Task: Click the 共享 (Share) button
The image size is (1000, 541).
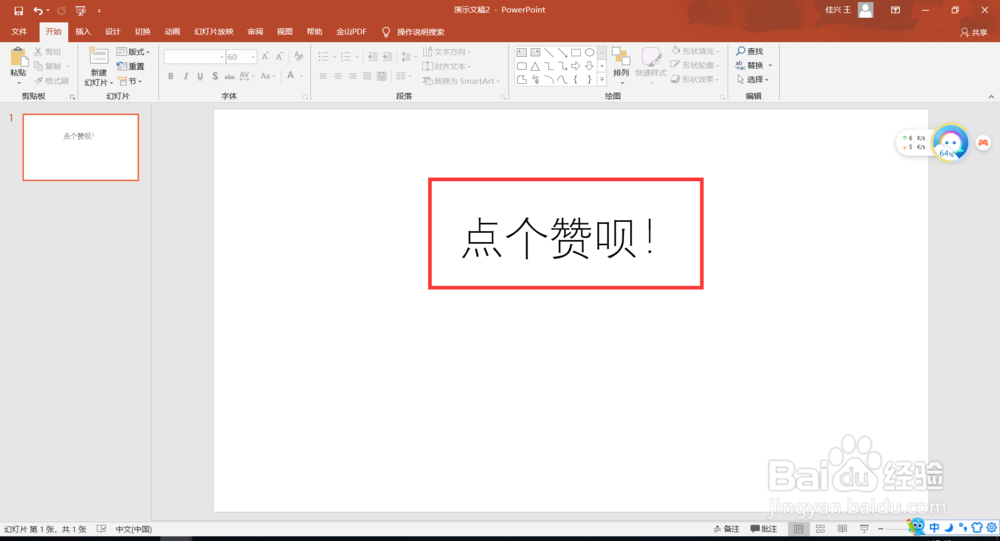Action: tap(974, 33)
